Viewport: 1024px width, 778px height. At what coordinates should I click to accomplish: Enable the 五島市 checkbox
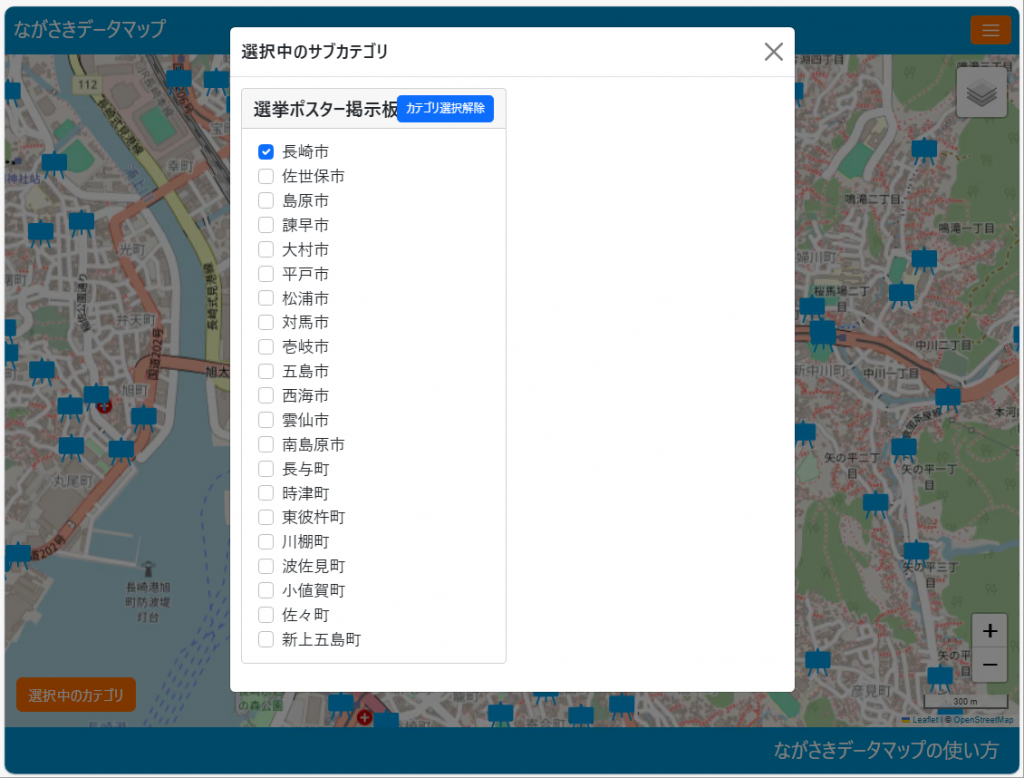(x=266, y=372)
